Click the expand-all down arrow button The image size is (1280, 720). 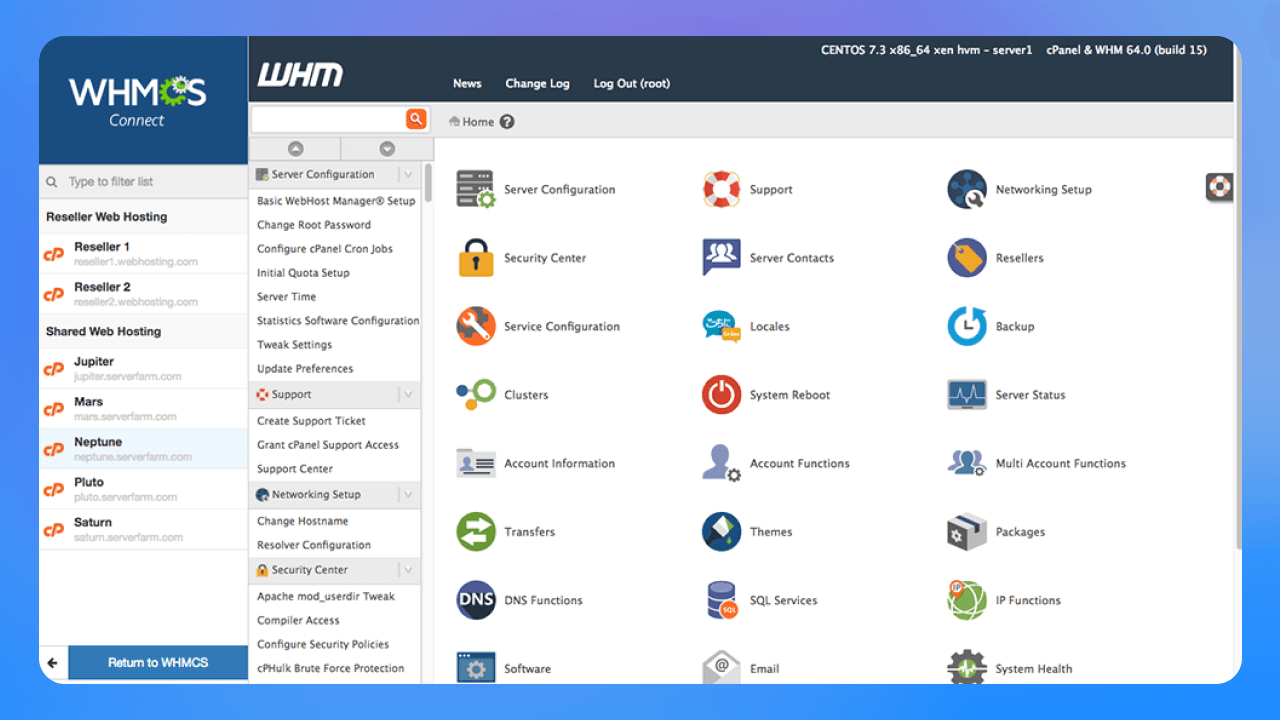coord(386,149)
